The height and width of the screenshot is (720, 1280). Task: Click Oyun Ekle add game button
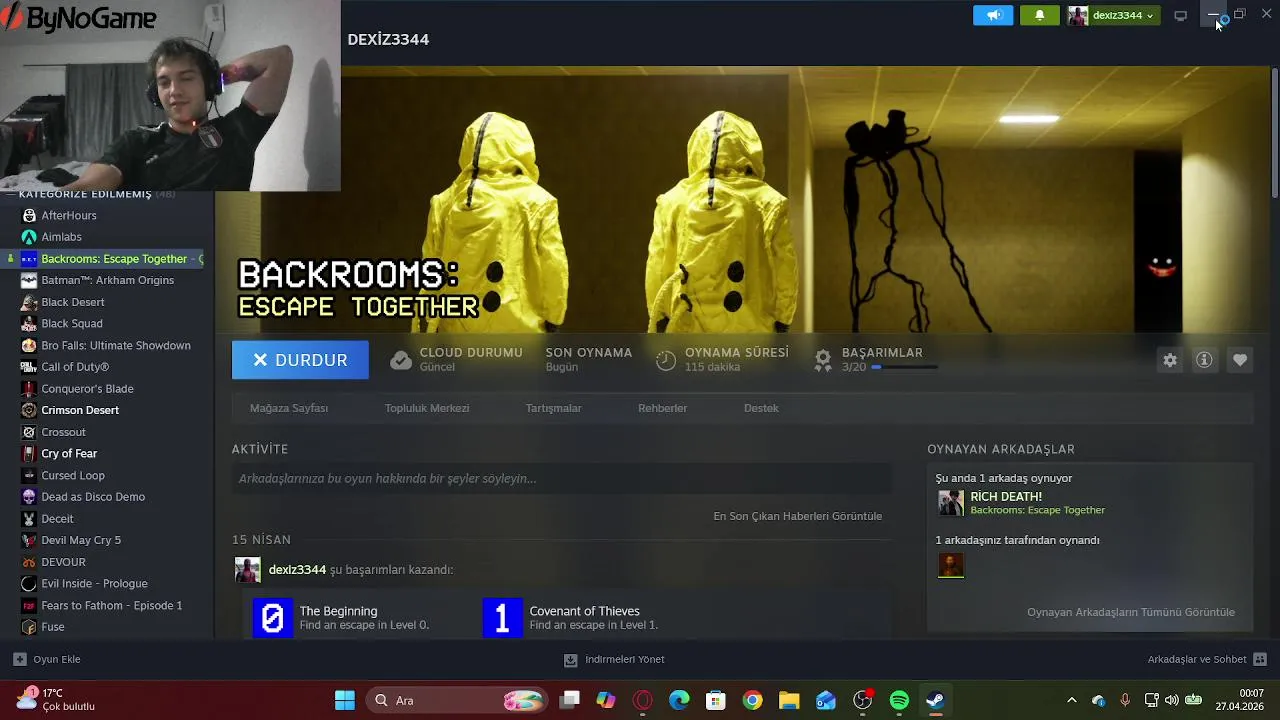[46, 659]
